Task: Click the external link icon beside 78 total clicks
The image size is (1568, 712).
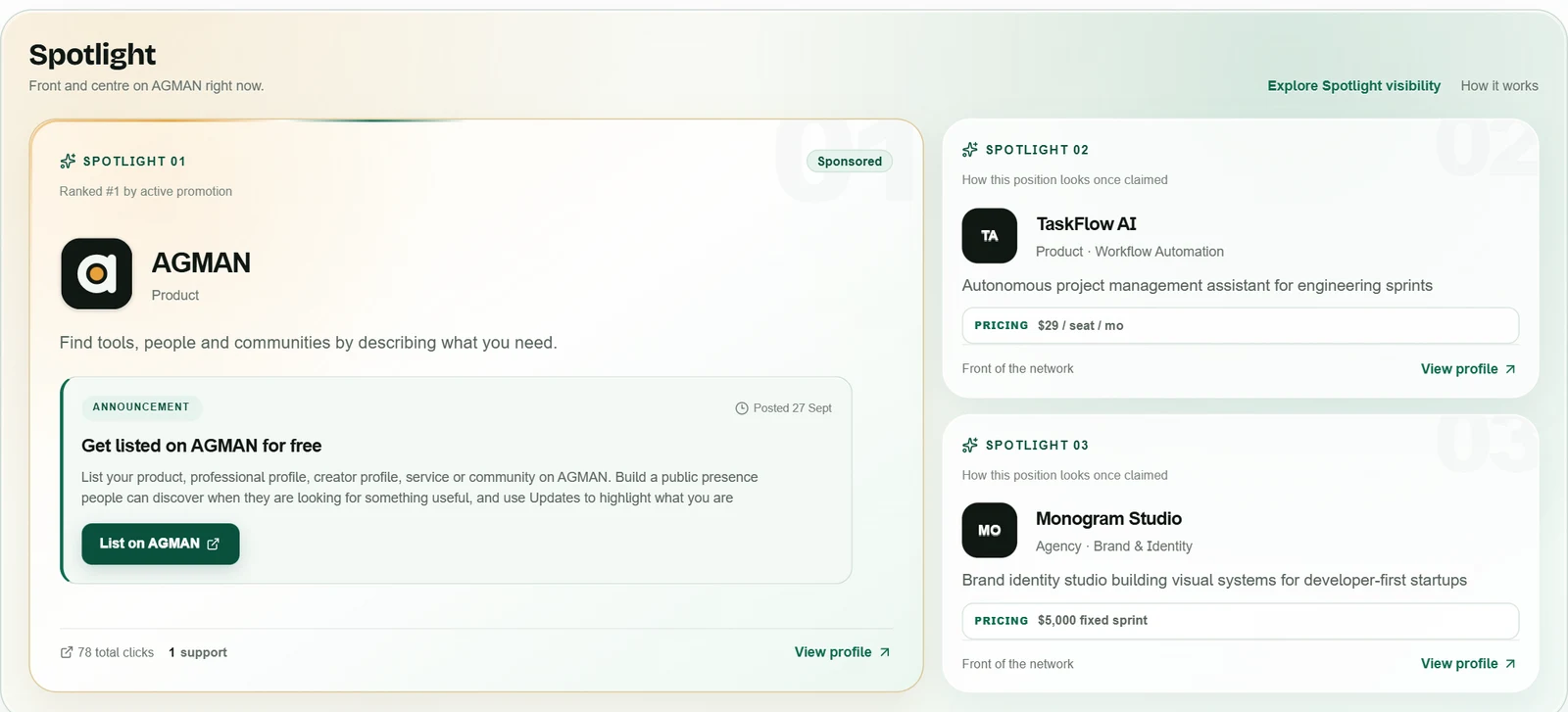Action: (67, 652)
